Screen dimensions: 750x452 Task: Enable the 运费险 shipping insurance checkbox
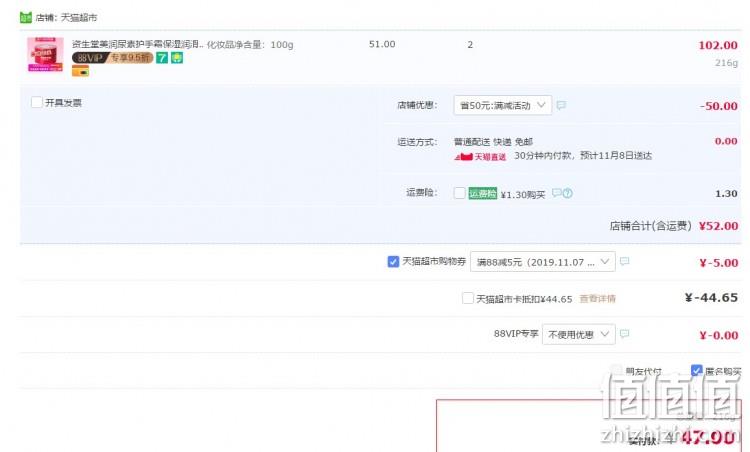(x=459, y=193)
